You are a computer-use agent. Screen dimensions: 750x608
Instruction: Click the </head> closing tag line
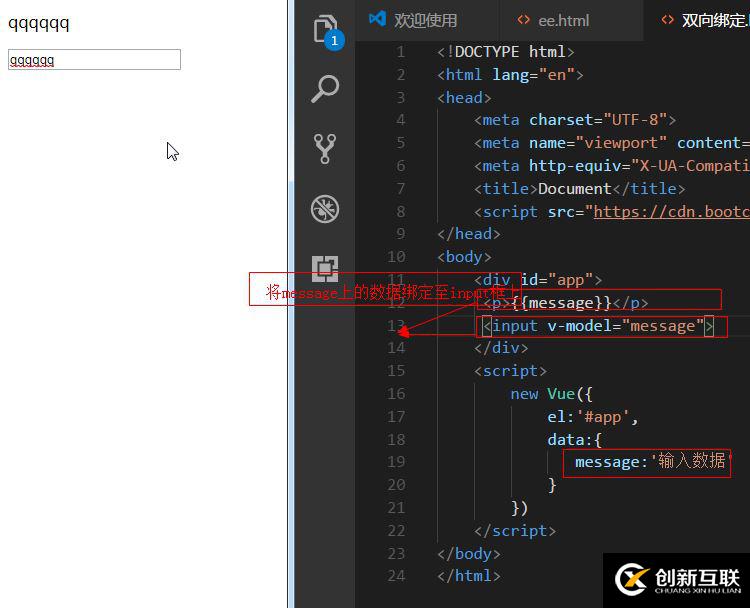(x=469, y=233)
